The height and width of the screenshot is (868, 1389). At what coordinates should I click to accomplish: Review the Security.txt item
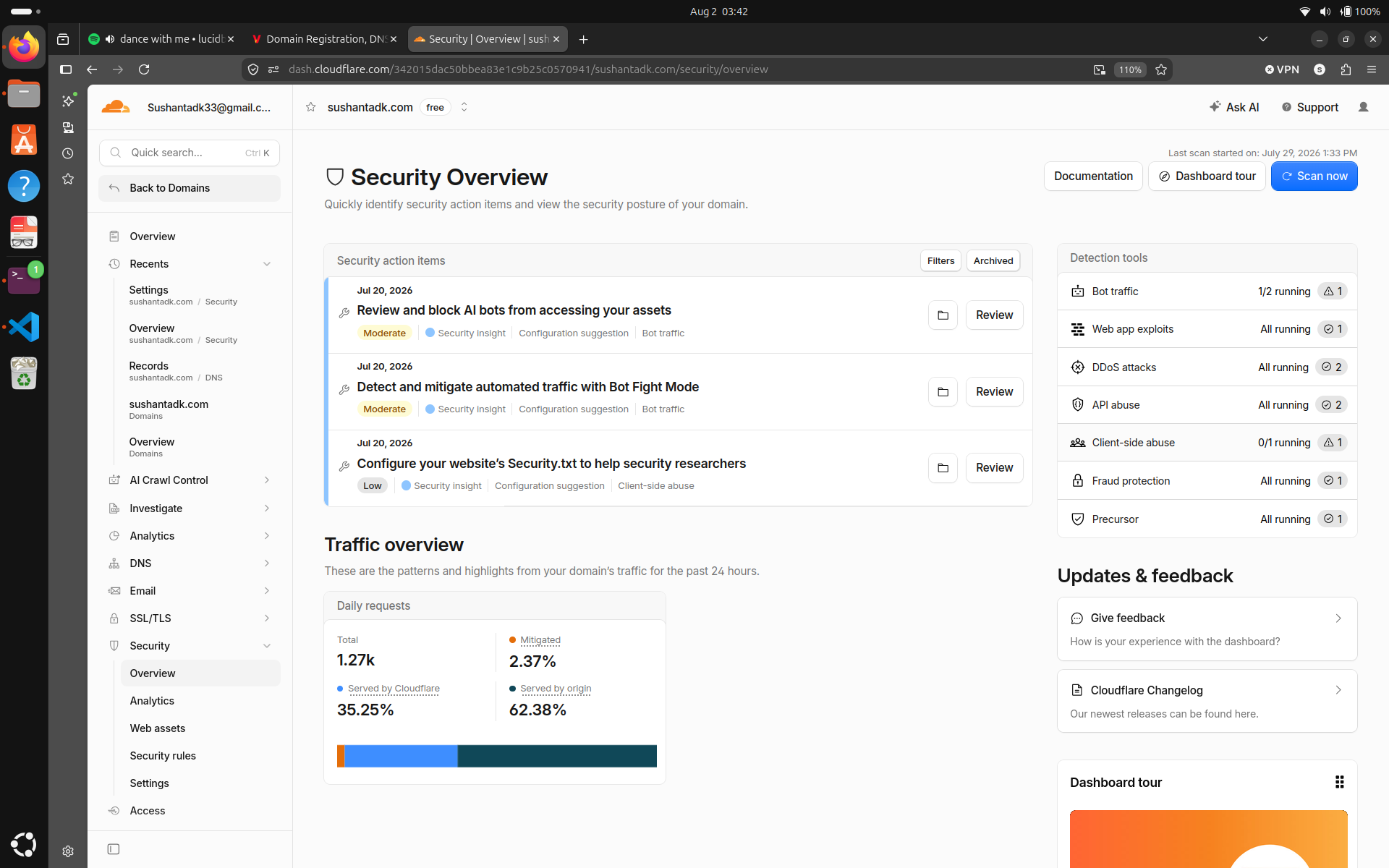(x=994, y=468)
